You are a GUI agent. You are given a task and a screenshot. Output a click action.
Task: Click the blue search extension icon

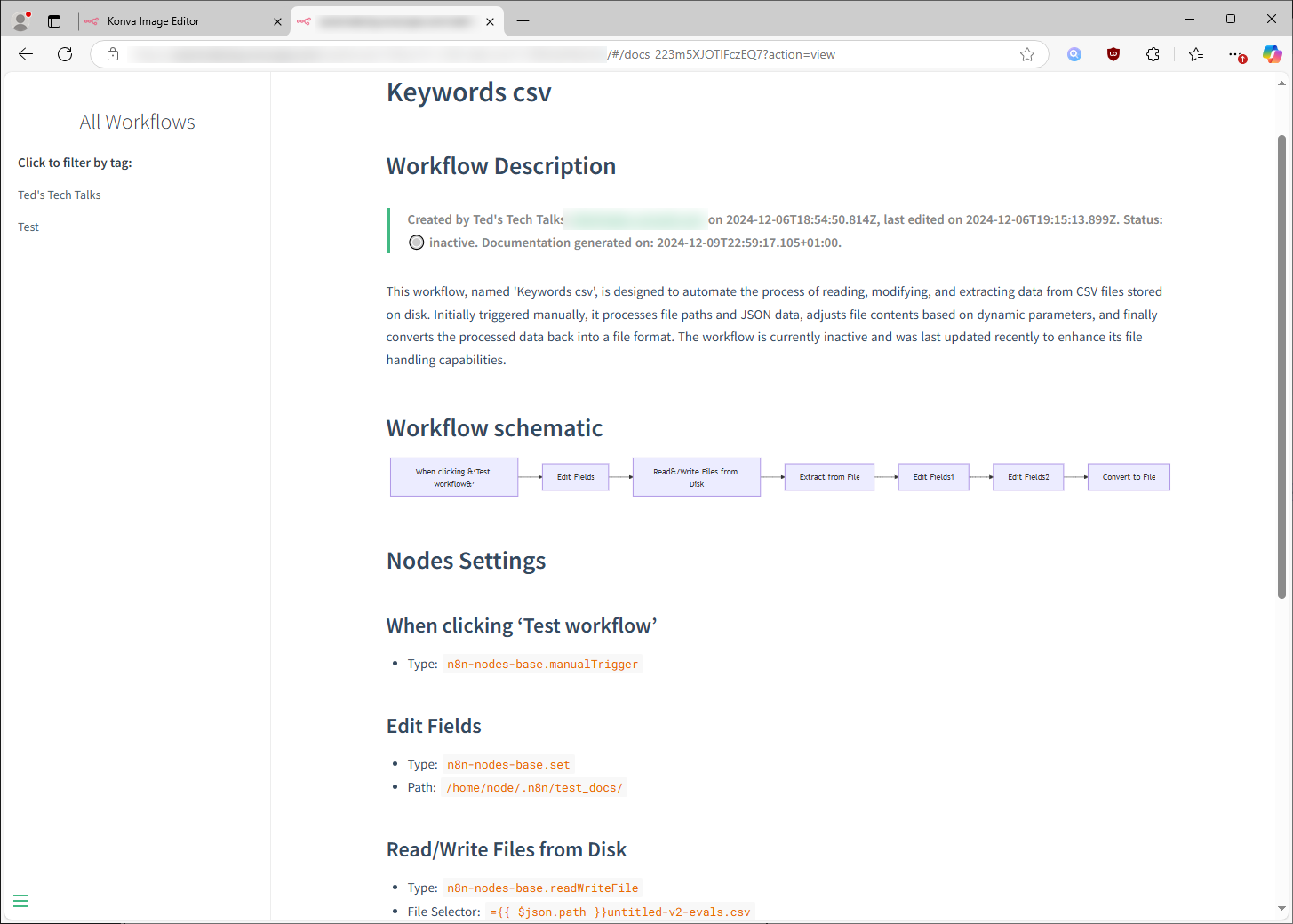click(x=1074, y=54)
